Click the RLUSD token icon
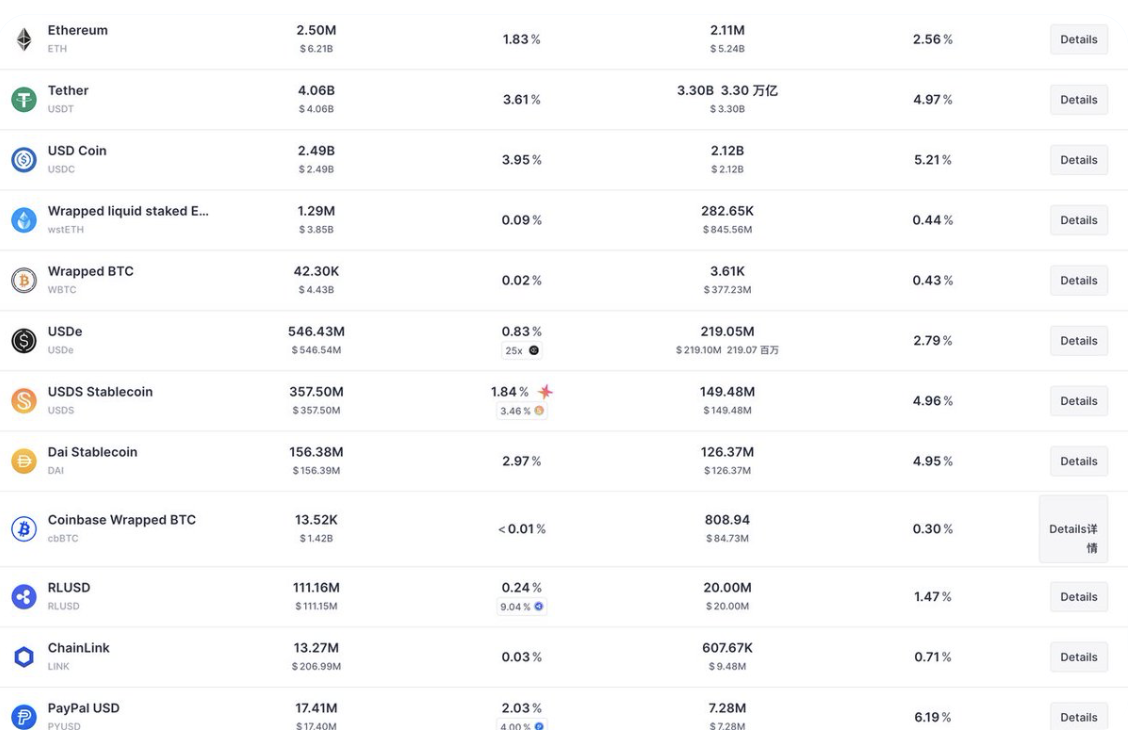The height and width of the screenshot is (738, 1140). (24, 597)
